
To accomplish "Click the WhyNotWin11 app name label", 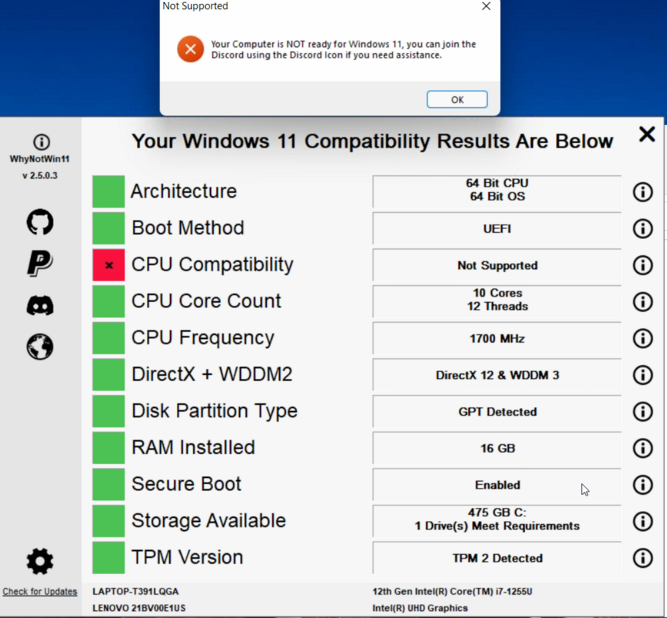I will [40, 159].
